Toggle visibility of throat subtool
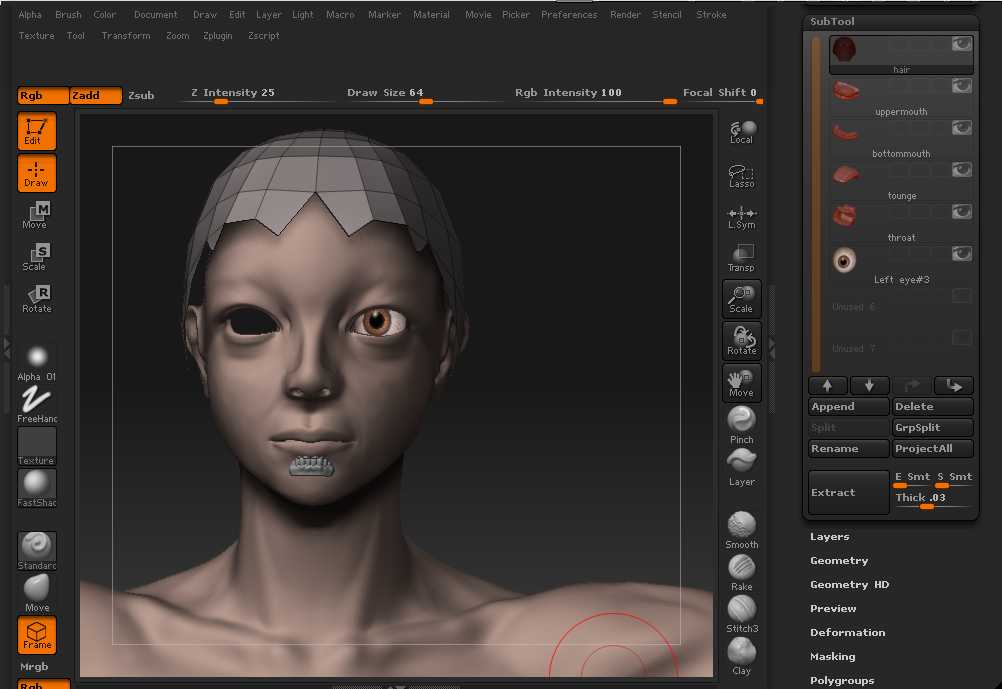Viewport: 1002px width, 689px height. [x=961, y=212]
